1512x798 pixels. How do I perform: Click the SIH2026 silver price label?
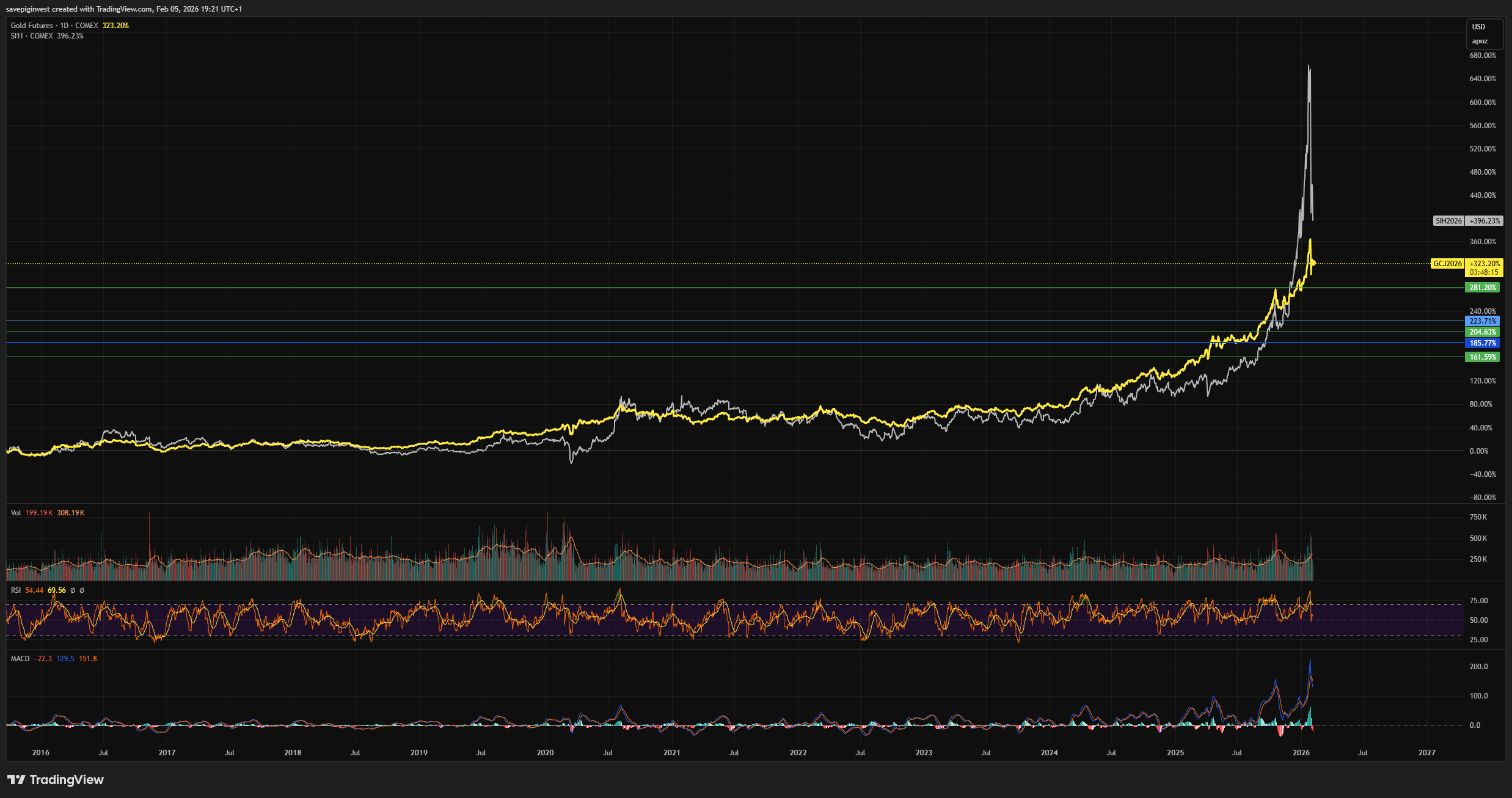(1448, 221)
